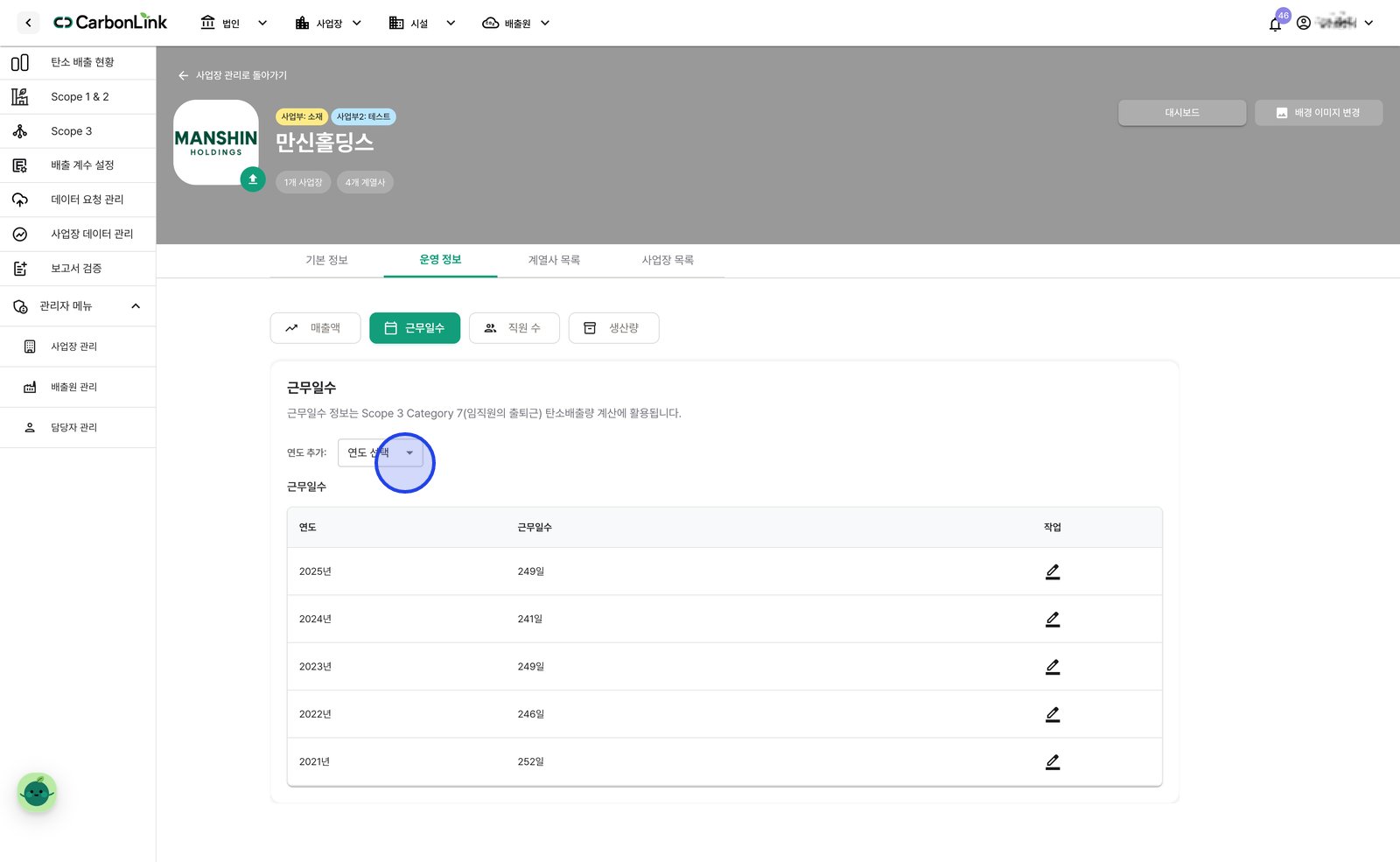
Task: Click the edit pencil for 2021년 row
Action: [x=1053, y=762]
